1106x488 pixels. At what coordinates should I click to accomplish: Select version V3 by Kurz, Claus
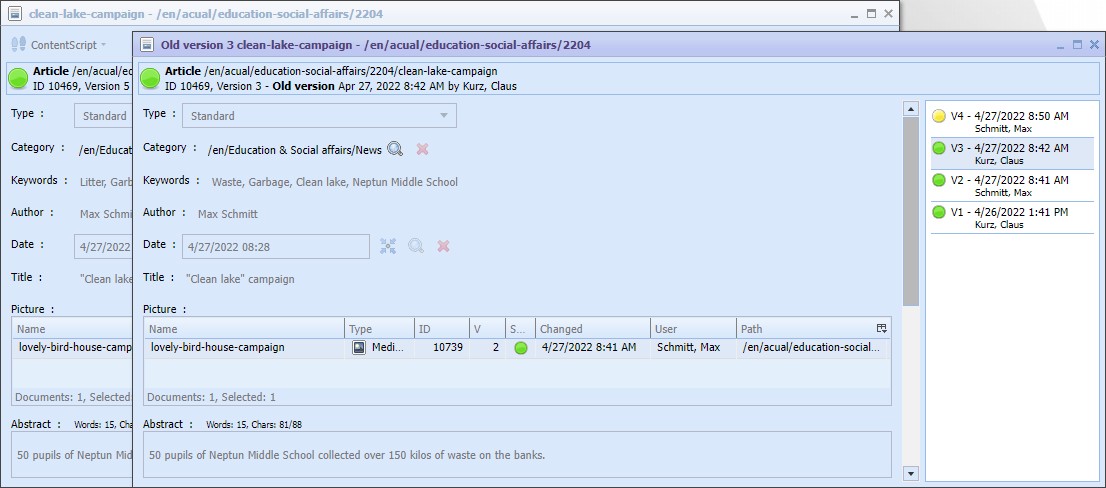1012,154
